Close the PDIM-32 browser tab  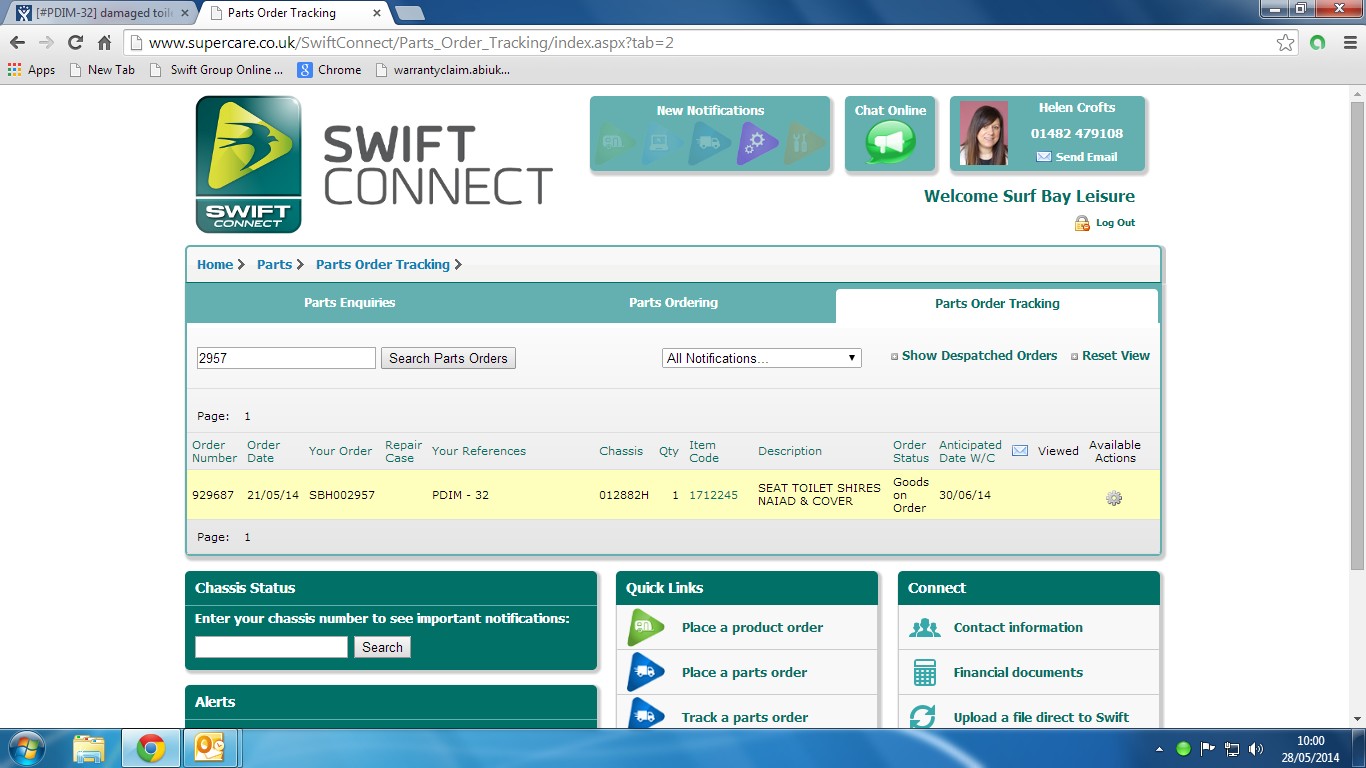184,13
